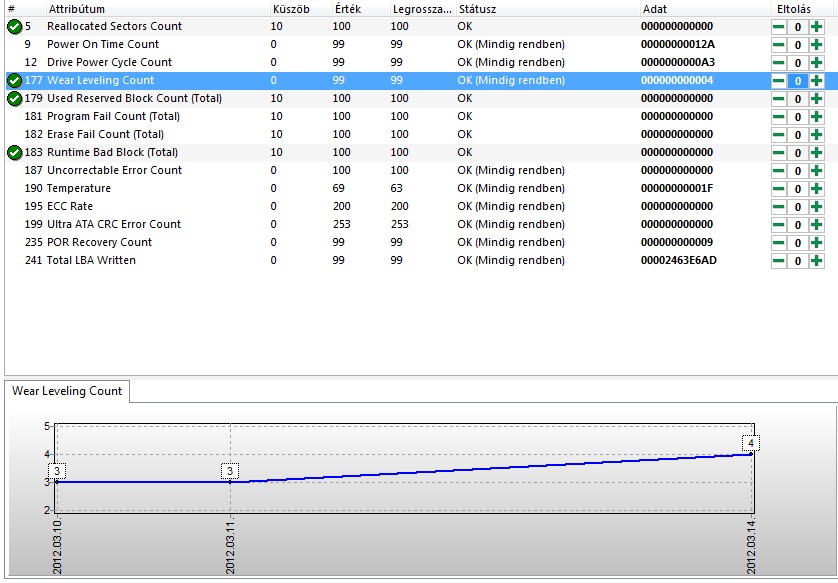The width and height of the screenshot is (838, 583).
Task: Decrease offset for Uncorrectable Error Count
Action: (779, 170)
